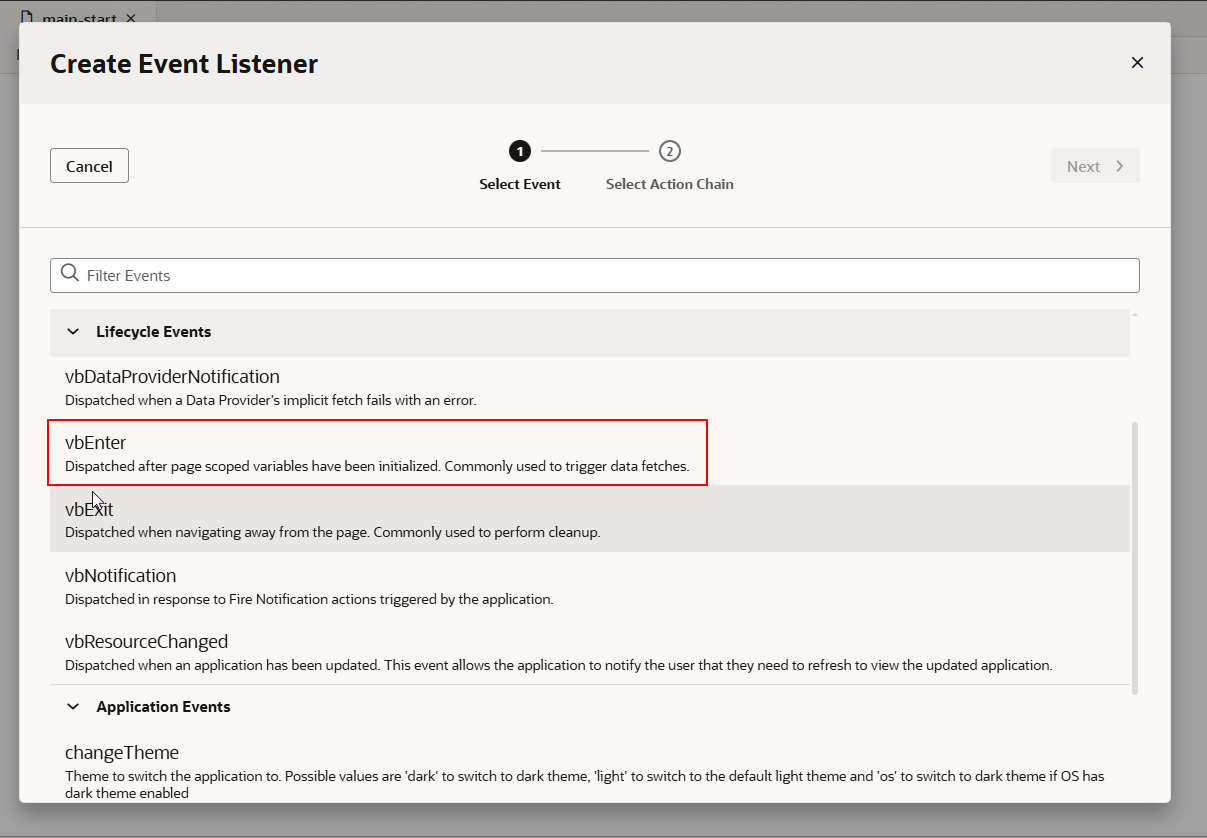
Task: Select the vbResourceChanged event
Action: 590,651
